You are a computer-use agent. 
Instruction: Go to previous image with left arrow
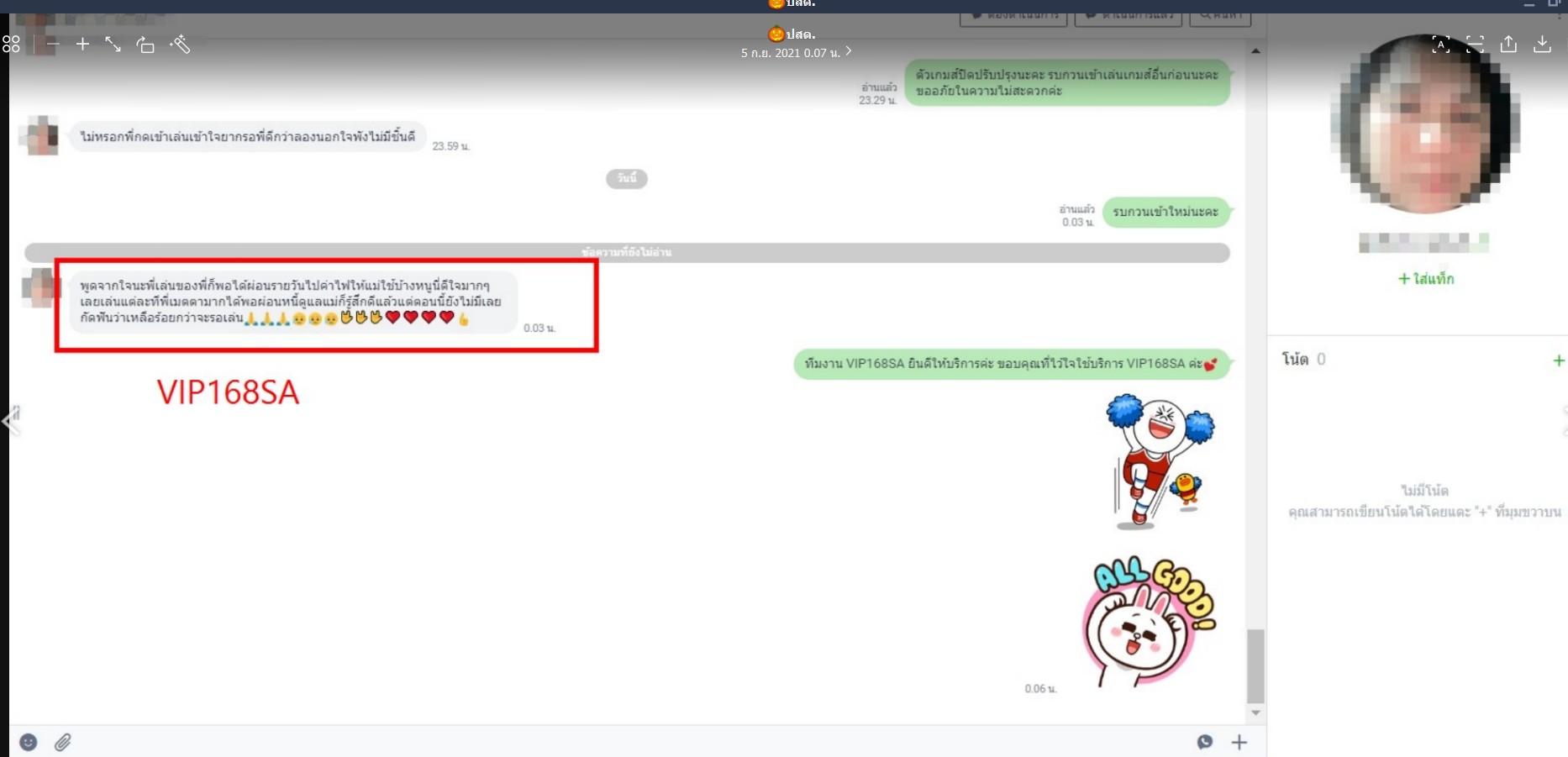tap(11, 420)
